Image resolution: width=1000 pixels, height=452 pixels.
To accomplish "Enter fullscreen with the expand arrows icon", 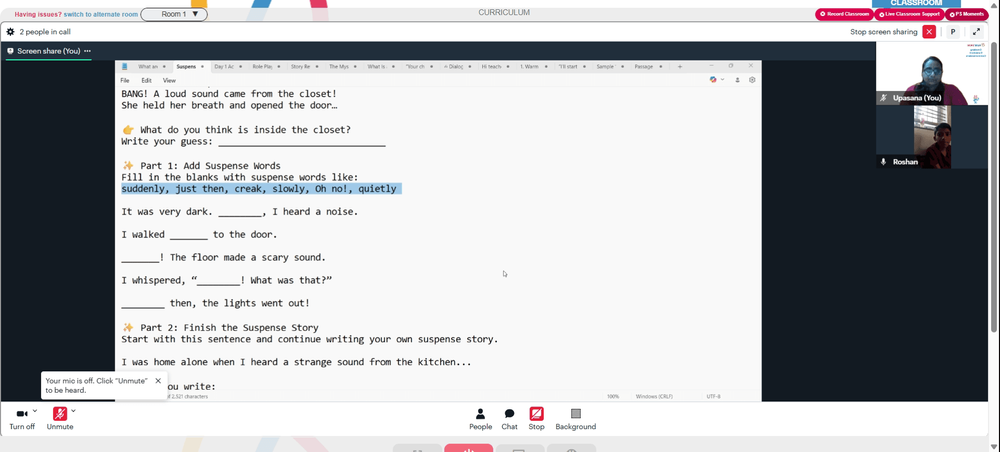I will (976, 32).
